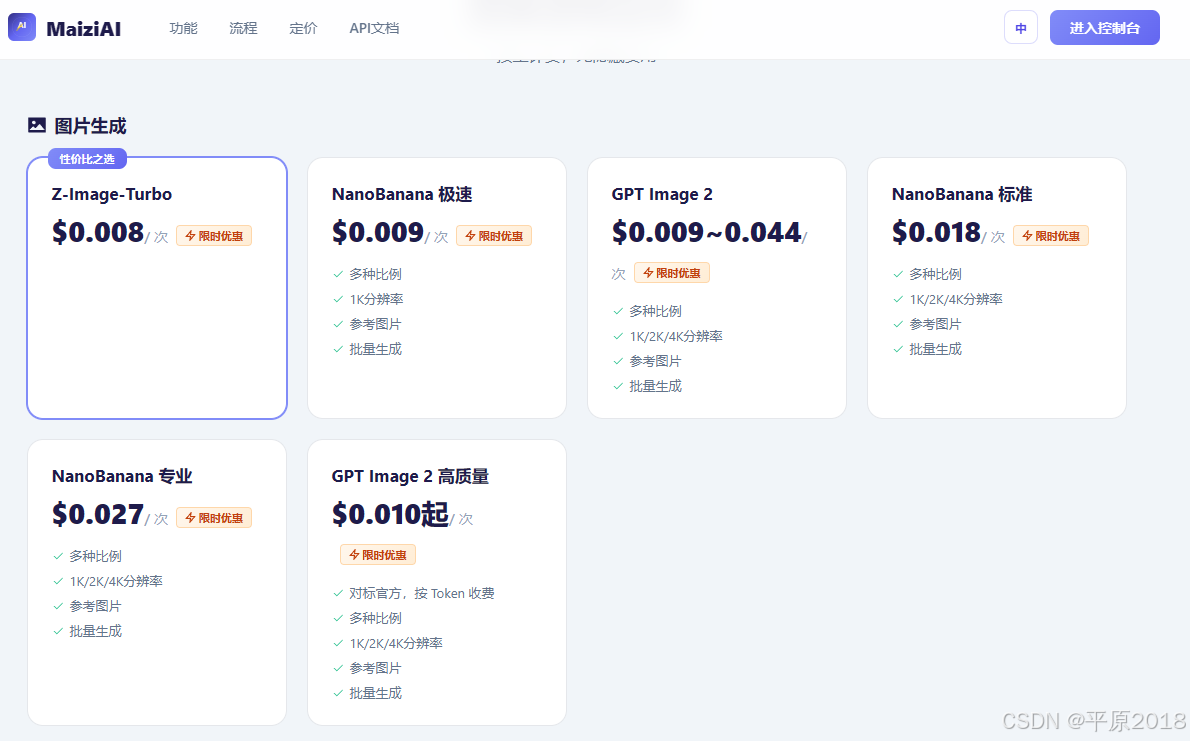
Task: Click the 图片生成 section heading
Action: coord(90,126)
